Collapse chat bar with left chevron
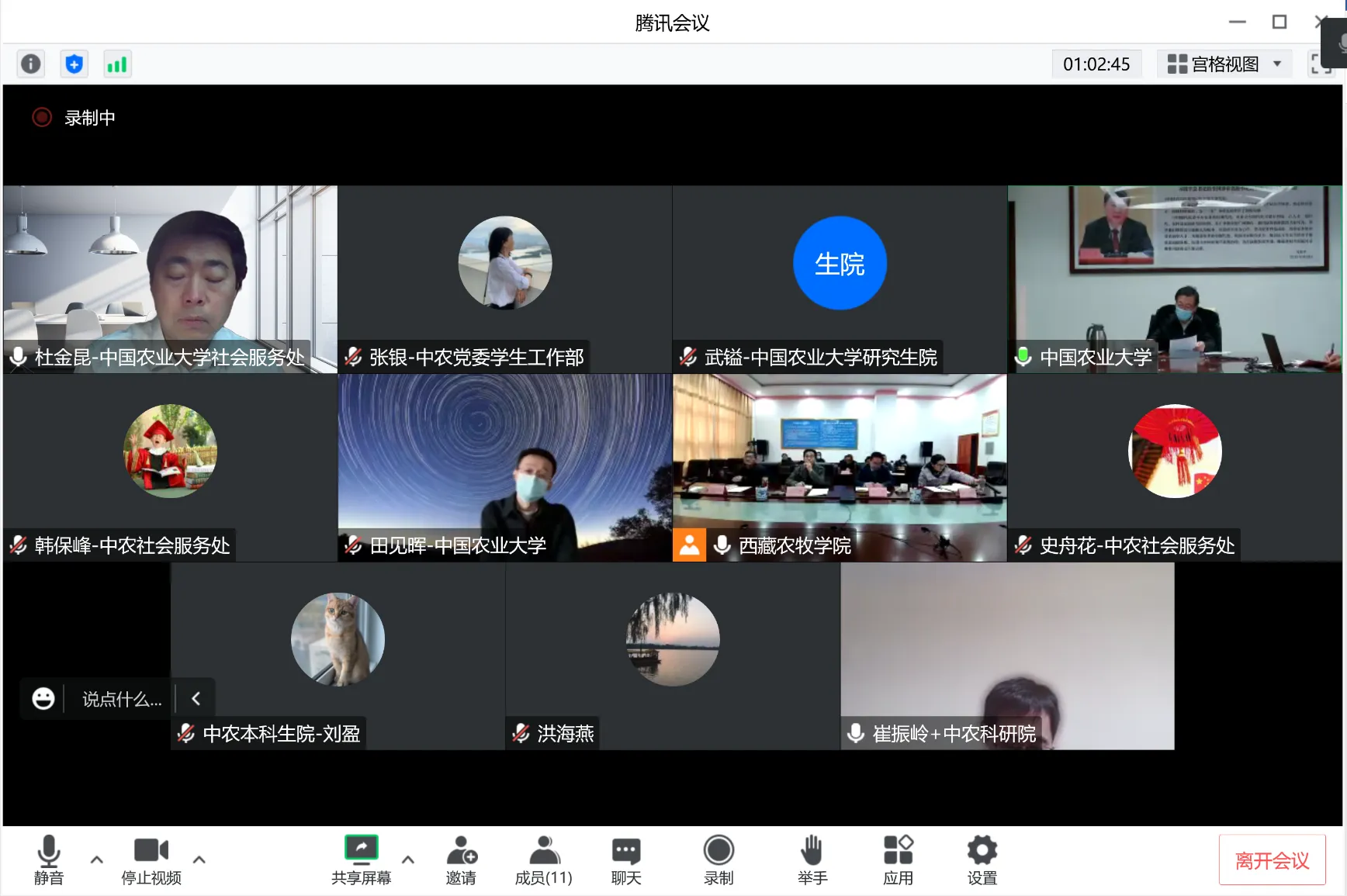 pyautogui.click(x=196, y=699)
